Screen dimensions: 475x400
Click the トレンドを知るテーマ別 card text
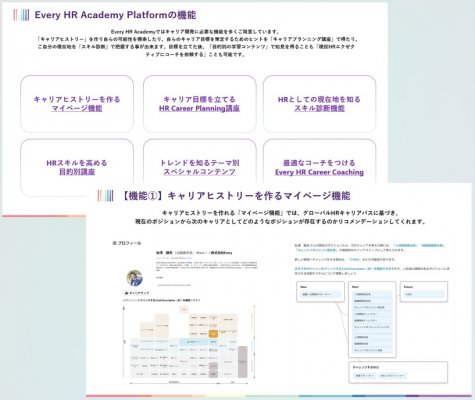199,163
